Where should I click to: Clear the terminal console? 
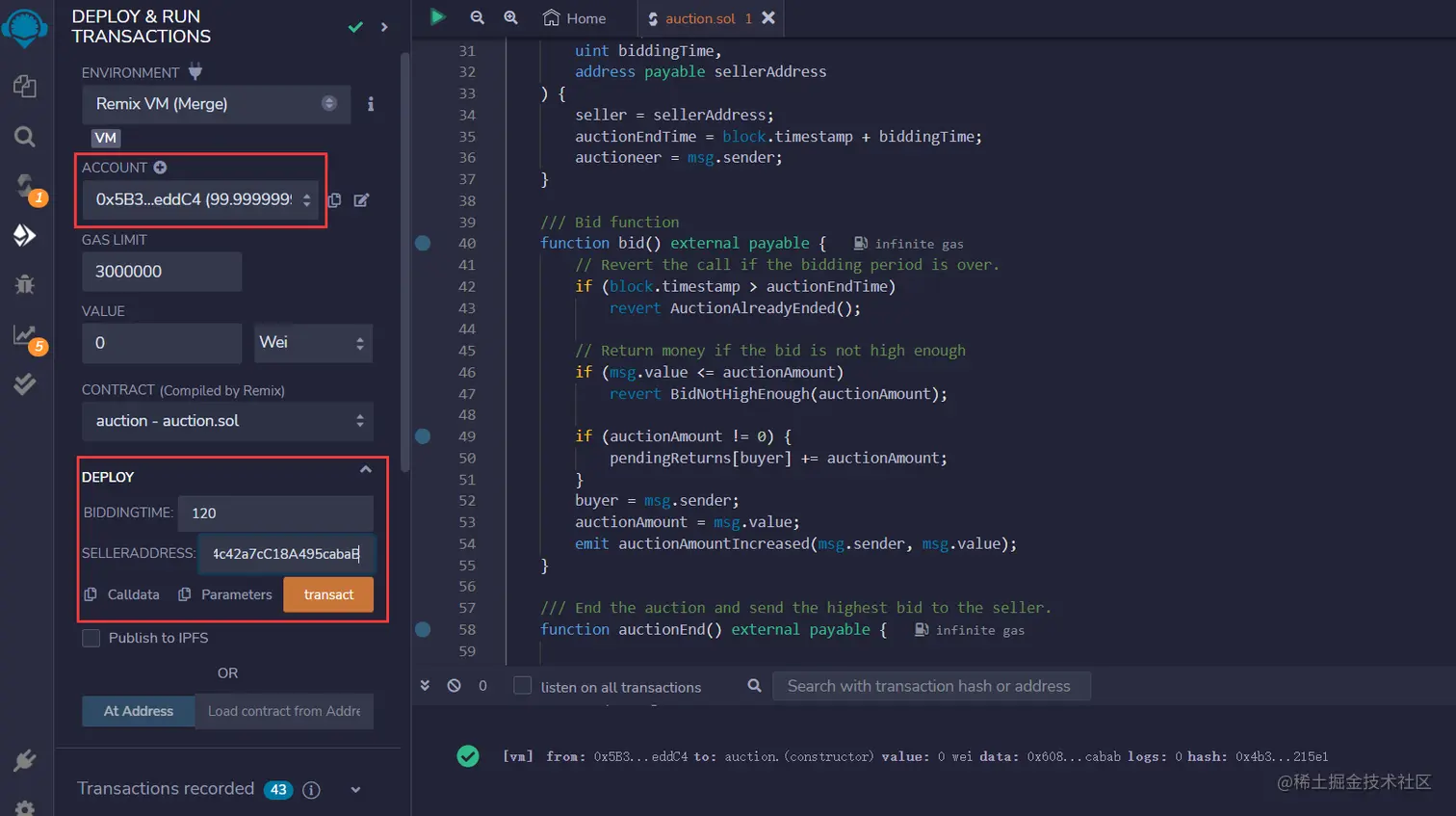454,686
